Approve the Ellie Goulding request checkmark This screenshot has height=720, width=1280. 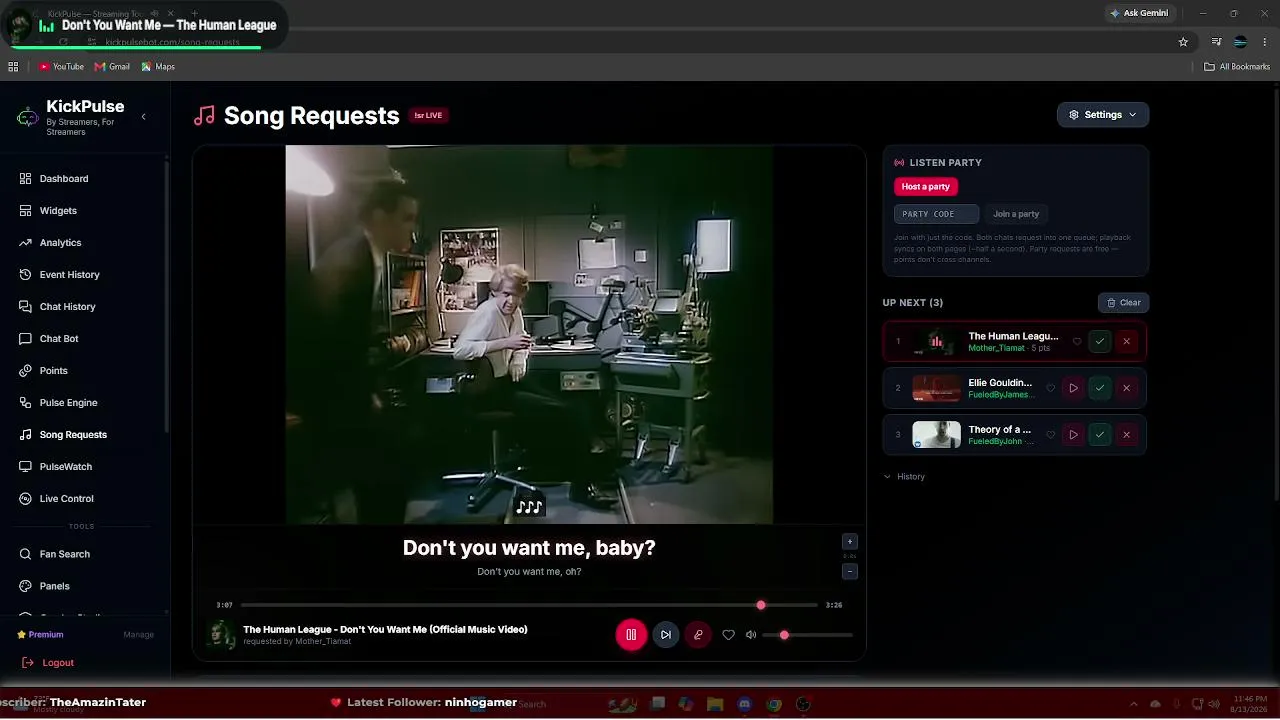(x=1100, y=388)
